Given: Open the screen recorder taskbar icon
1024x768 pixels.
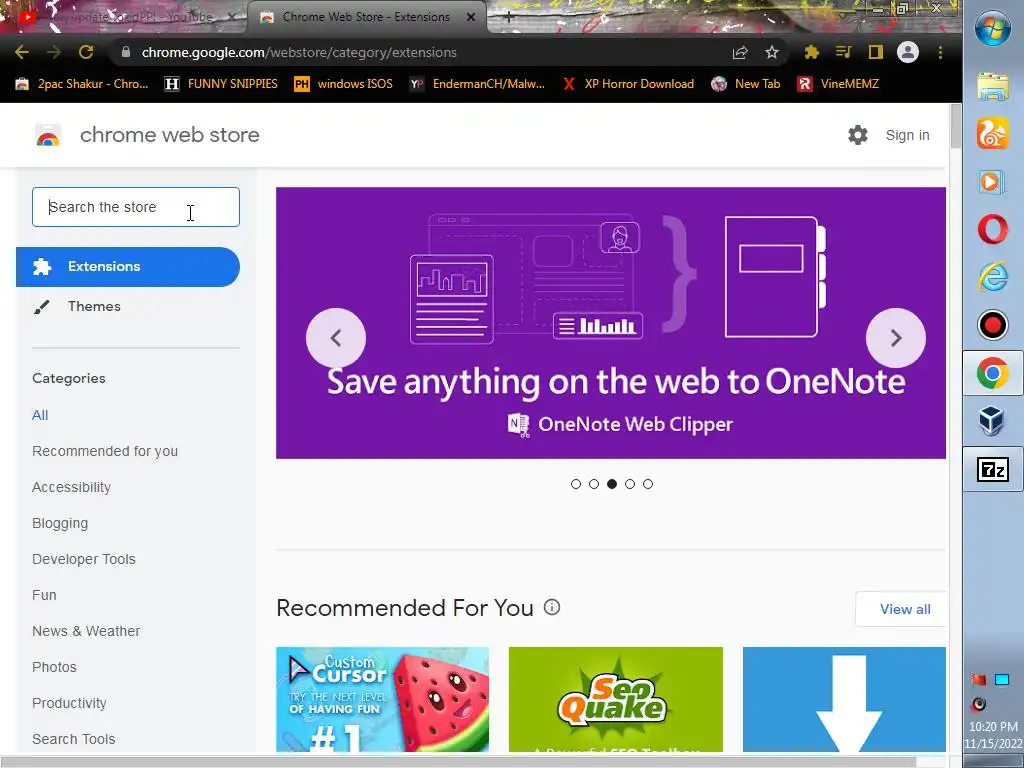Looking at the screenshot, I should click(x=993, y=325).
